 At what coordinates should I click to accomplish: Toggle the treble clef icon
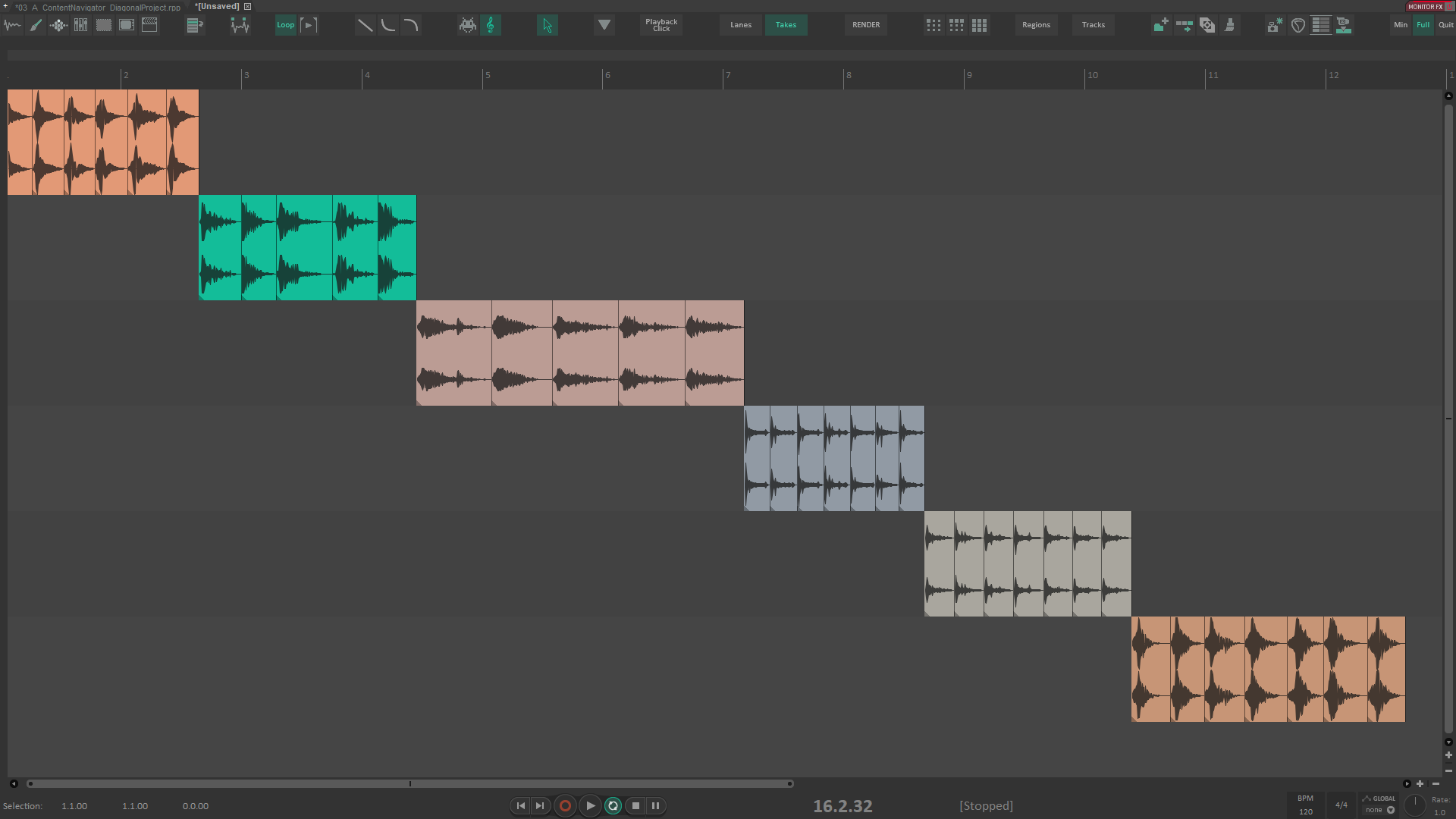tap(491, 25)
